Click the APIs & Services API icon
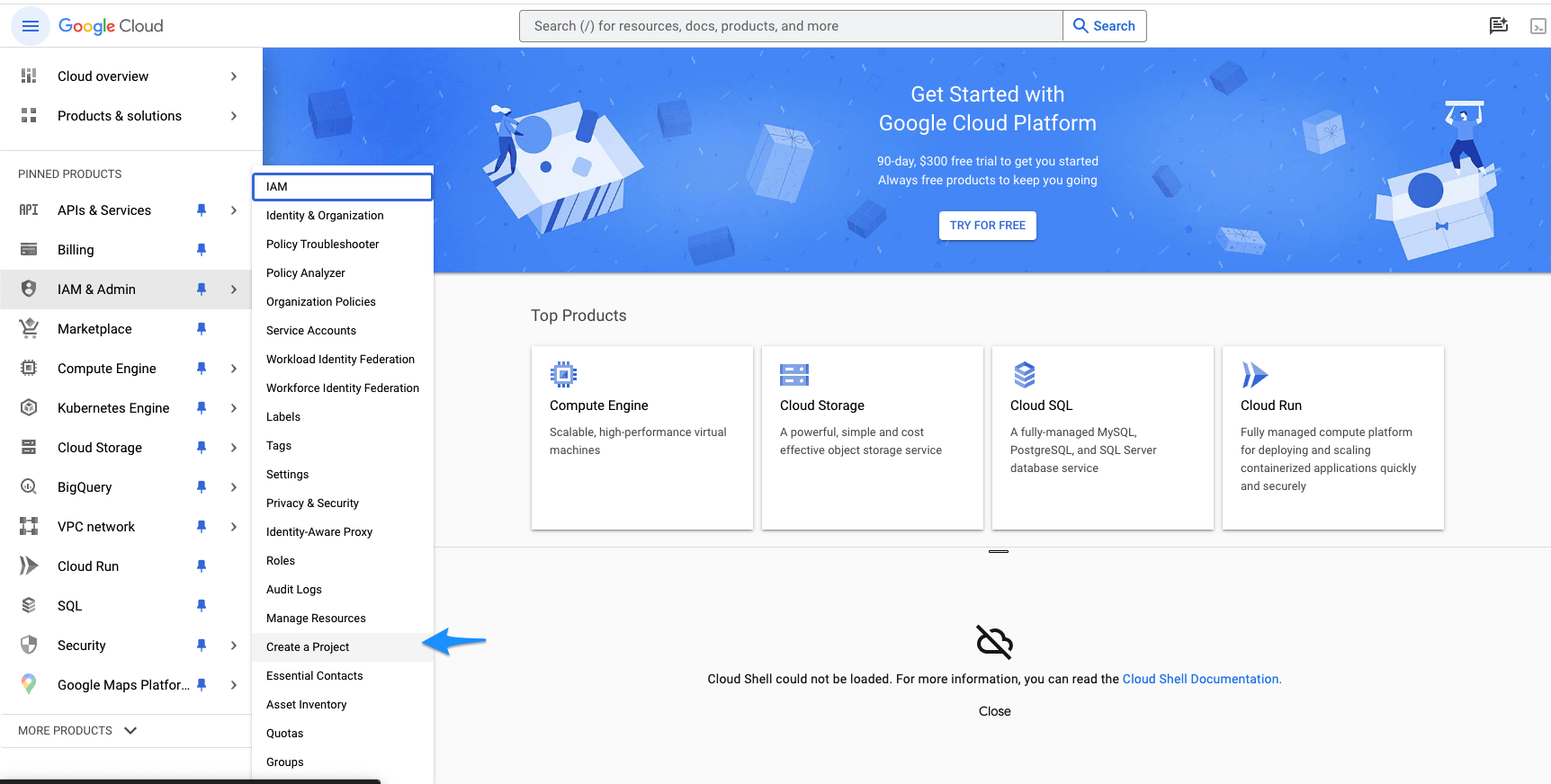The image size is (1551, 784). (29, 209)
